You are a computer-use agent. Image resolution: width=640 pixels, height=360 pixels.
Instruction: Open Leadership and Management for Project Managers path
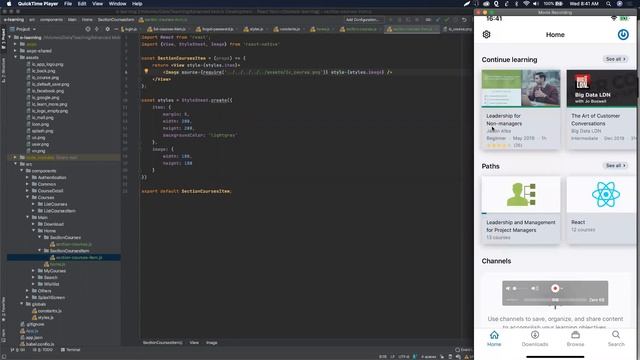pyautogui.click(x=521, y=210)
